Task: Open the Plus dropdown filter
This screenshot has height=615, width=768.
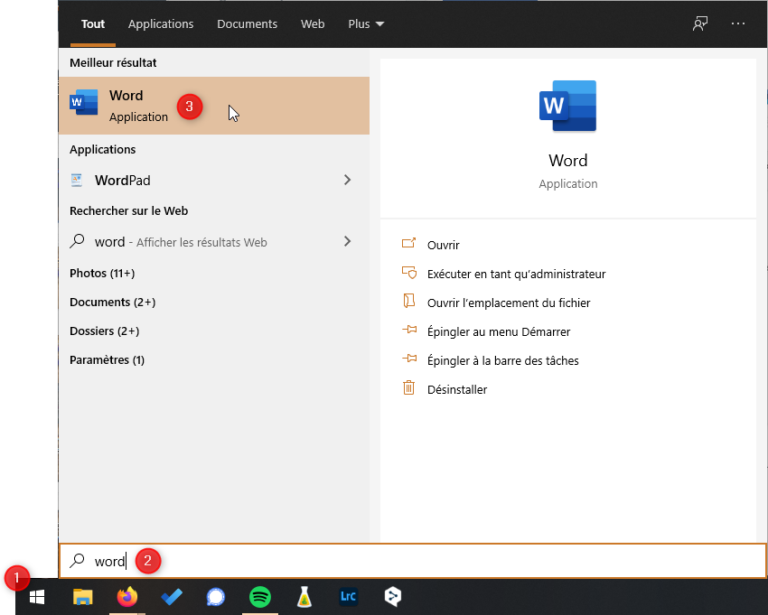Action: [x=365, y=24]
